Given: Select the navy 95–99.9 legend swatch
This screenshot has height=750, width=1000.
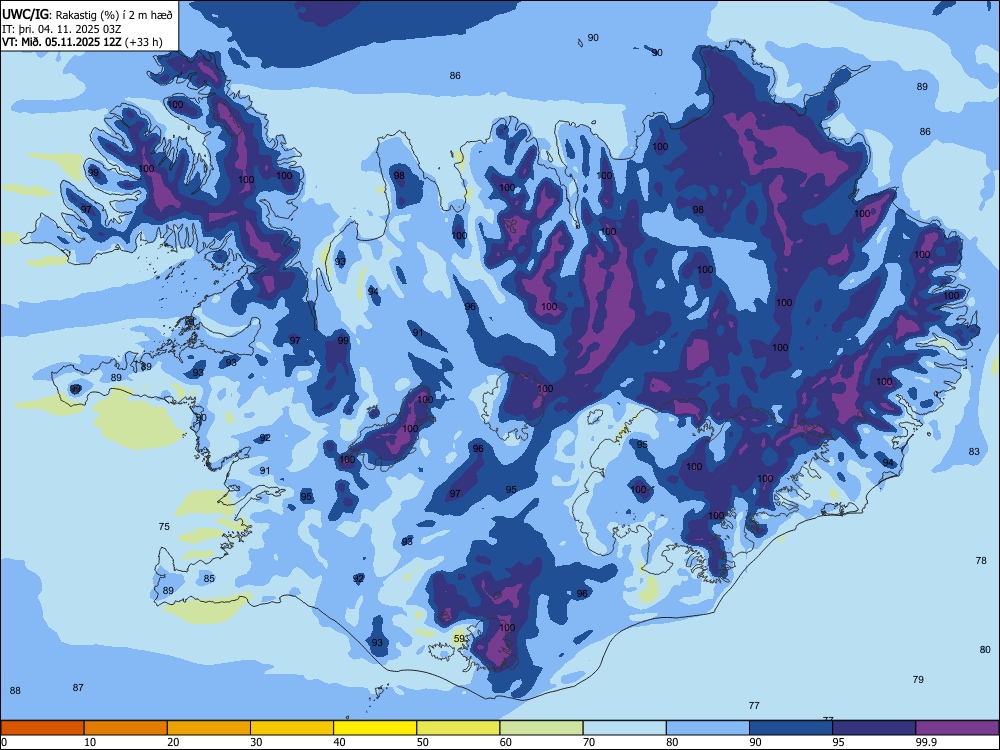Looking at the screenshot, I should (874, 728).
